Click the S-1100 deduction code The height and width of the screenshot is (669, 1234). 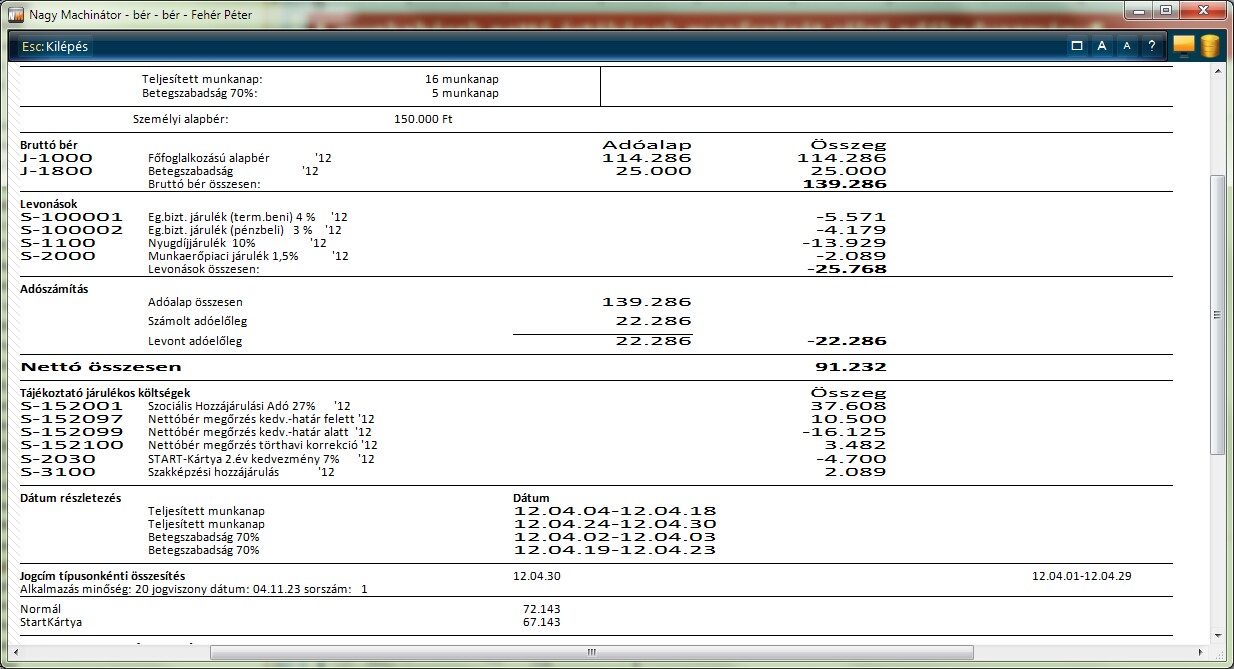pyautogui.click(x=57, y=243)
